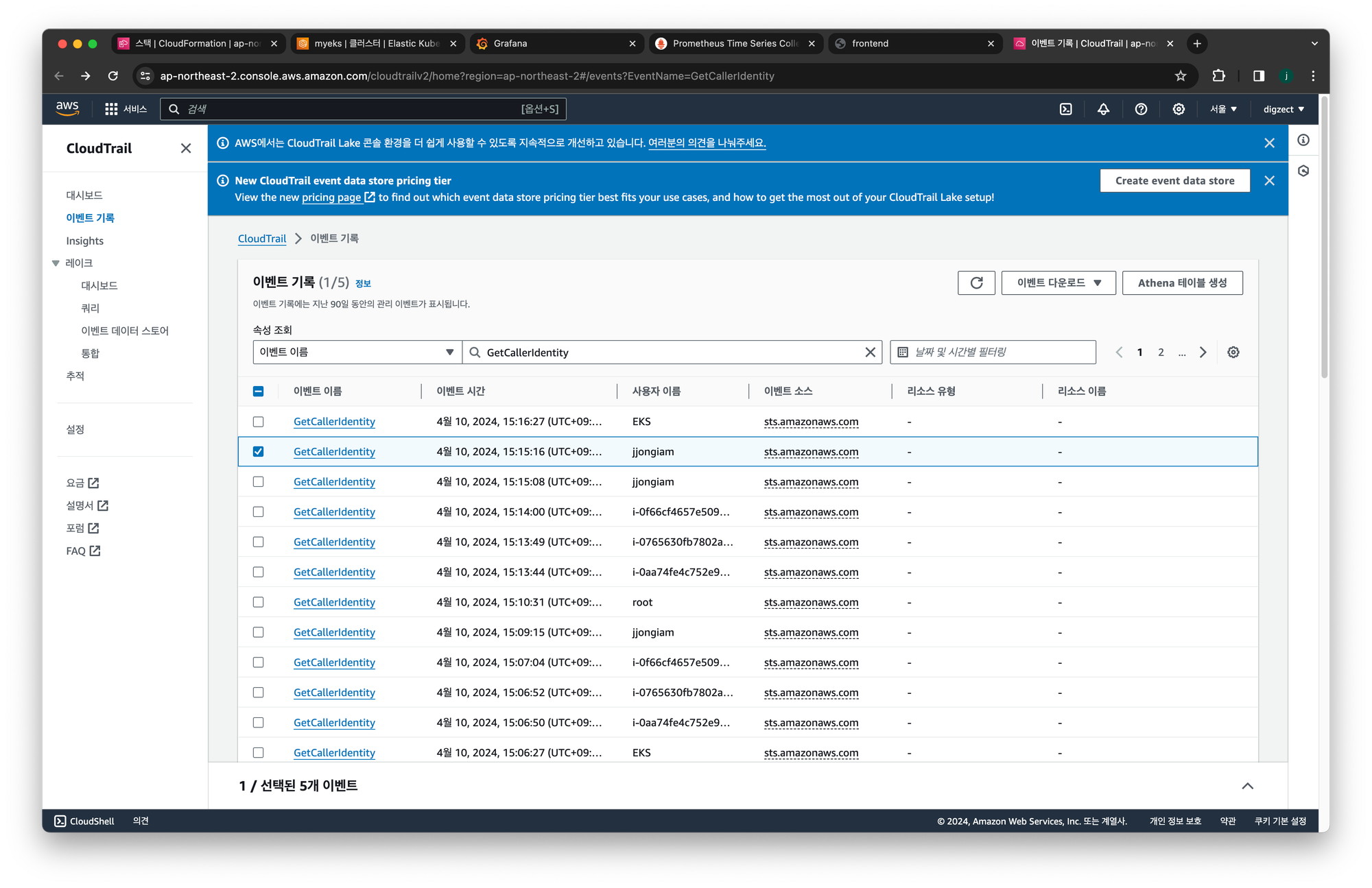Toggle the select-all events checkbox
Viewport: 1372px width, 888px height.
click(x=258, y=391)
